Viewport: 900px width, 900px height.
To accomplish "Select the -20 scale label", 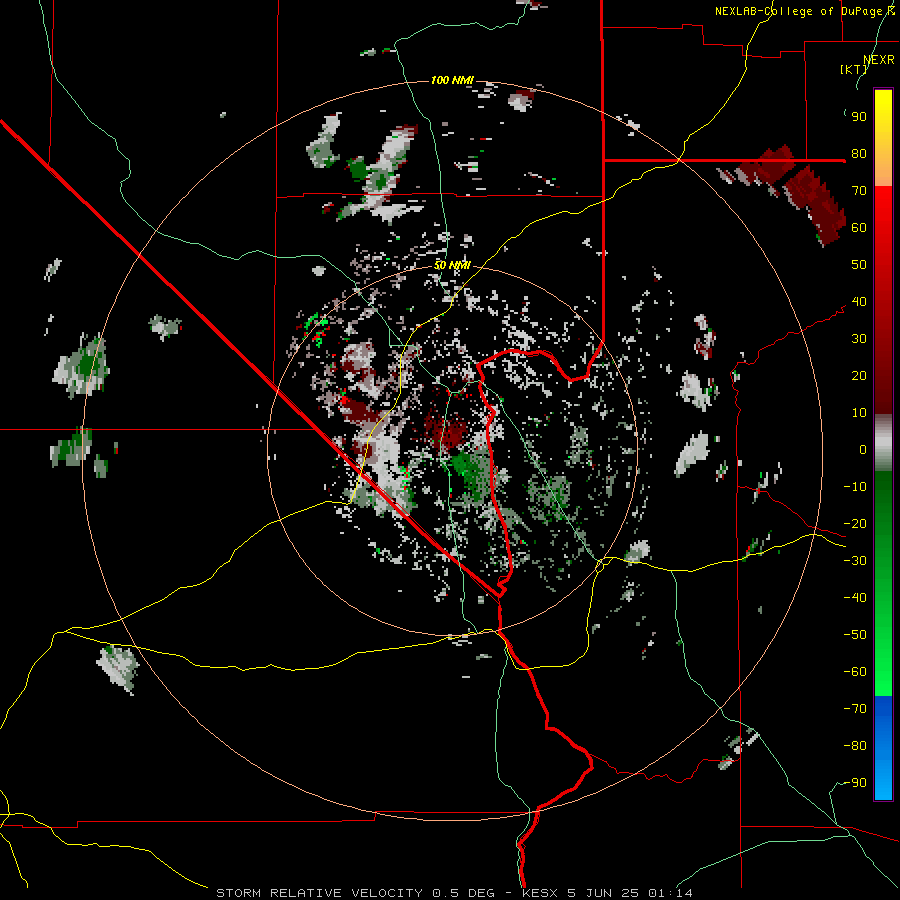I will pos(855,524).
